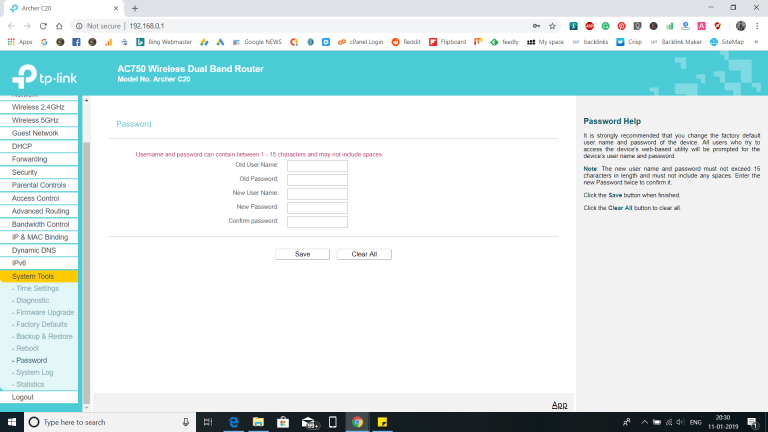Open a new browser tab
Image resolution: width=768 pixels, height=432 pixels.
[x=135, y=8]
